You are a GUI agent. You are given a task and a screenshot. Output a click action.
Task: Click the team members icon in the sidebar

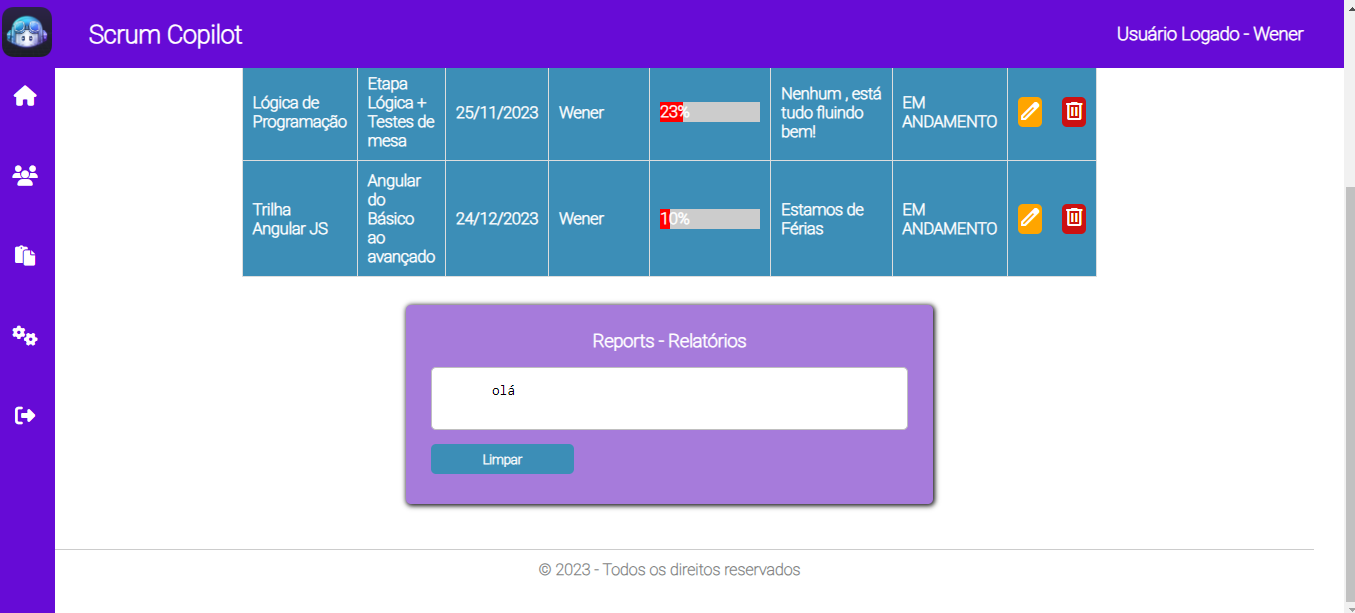click(24, 175)
